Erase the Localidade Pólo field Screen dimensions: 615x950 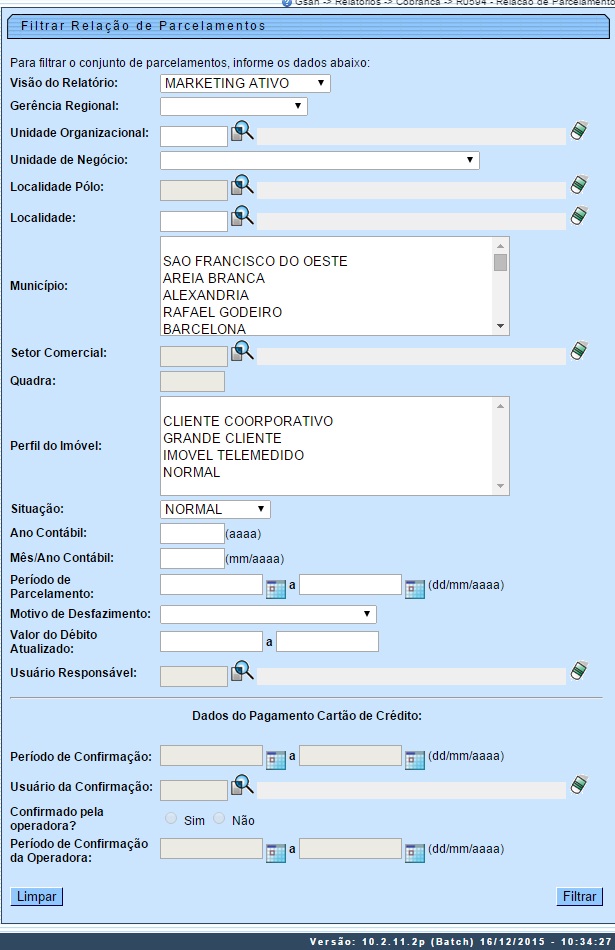click(x=579, y=185)
